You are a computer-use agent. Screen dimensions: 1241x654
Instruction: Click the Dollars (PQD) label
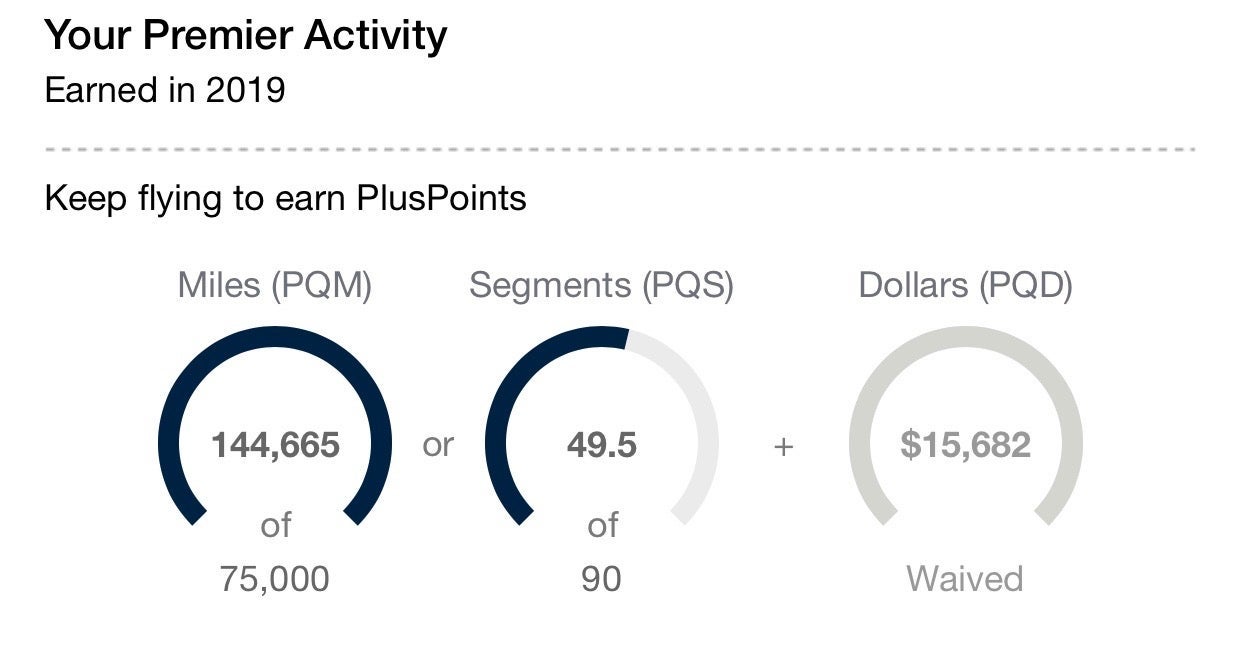tap(965, 286)
